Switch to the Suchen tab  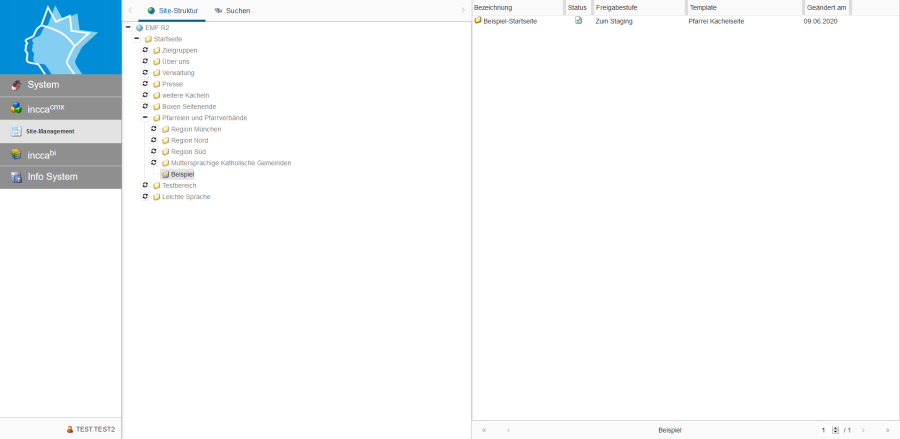click(x=232, y=10)
